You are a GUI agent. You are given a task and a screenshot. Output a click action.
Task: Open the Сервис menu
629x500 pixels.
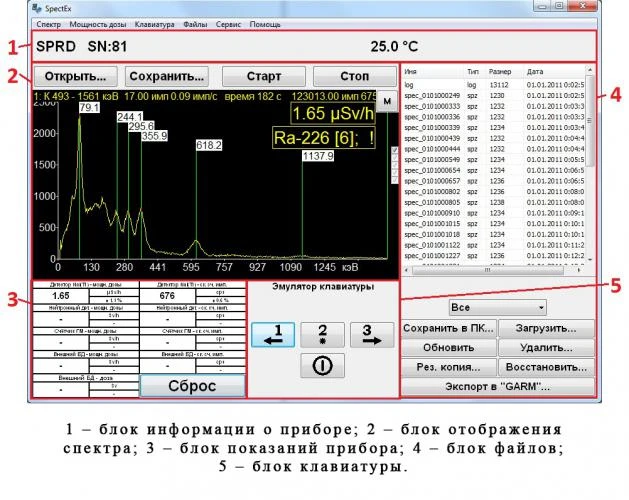click(x=228, y=24)
